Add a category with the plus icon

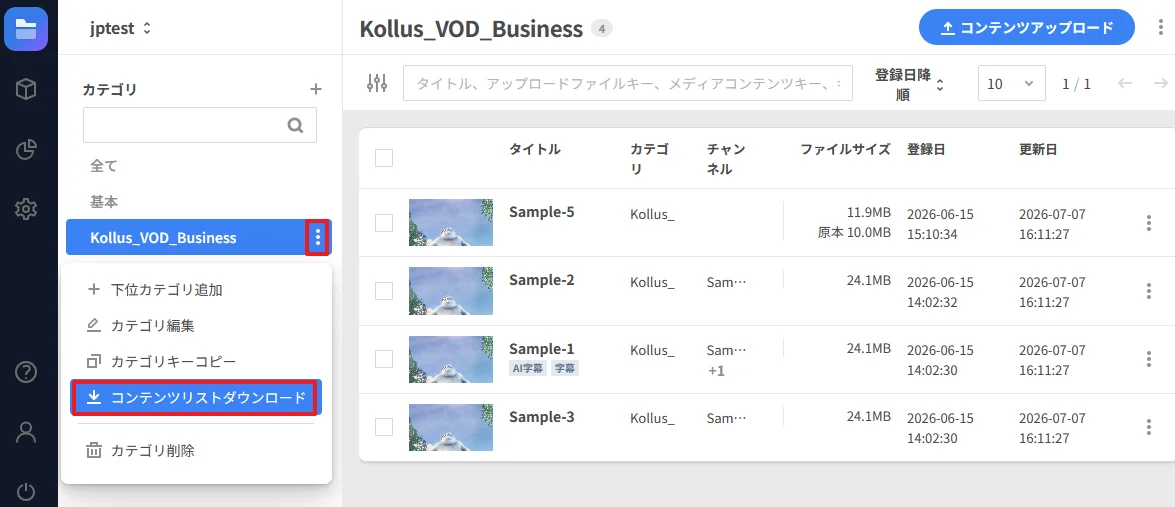[x=316, y=90]
